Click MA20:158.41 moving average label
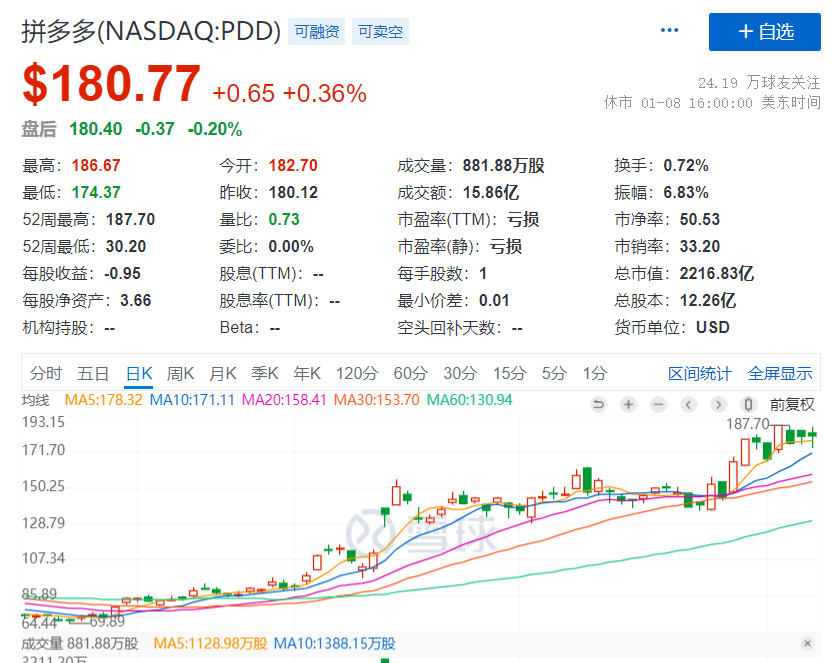 pos(284,400)
